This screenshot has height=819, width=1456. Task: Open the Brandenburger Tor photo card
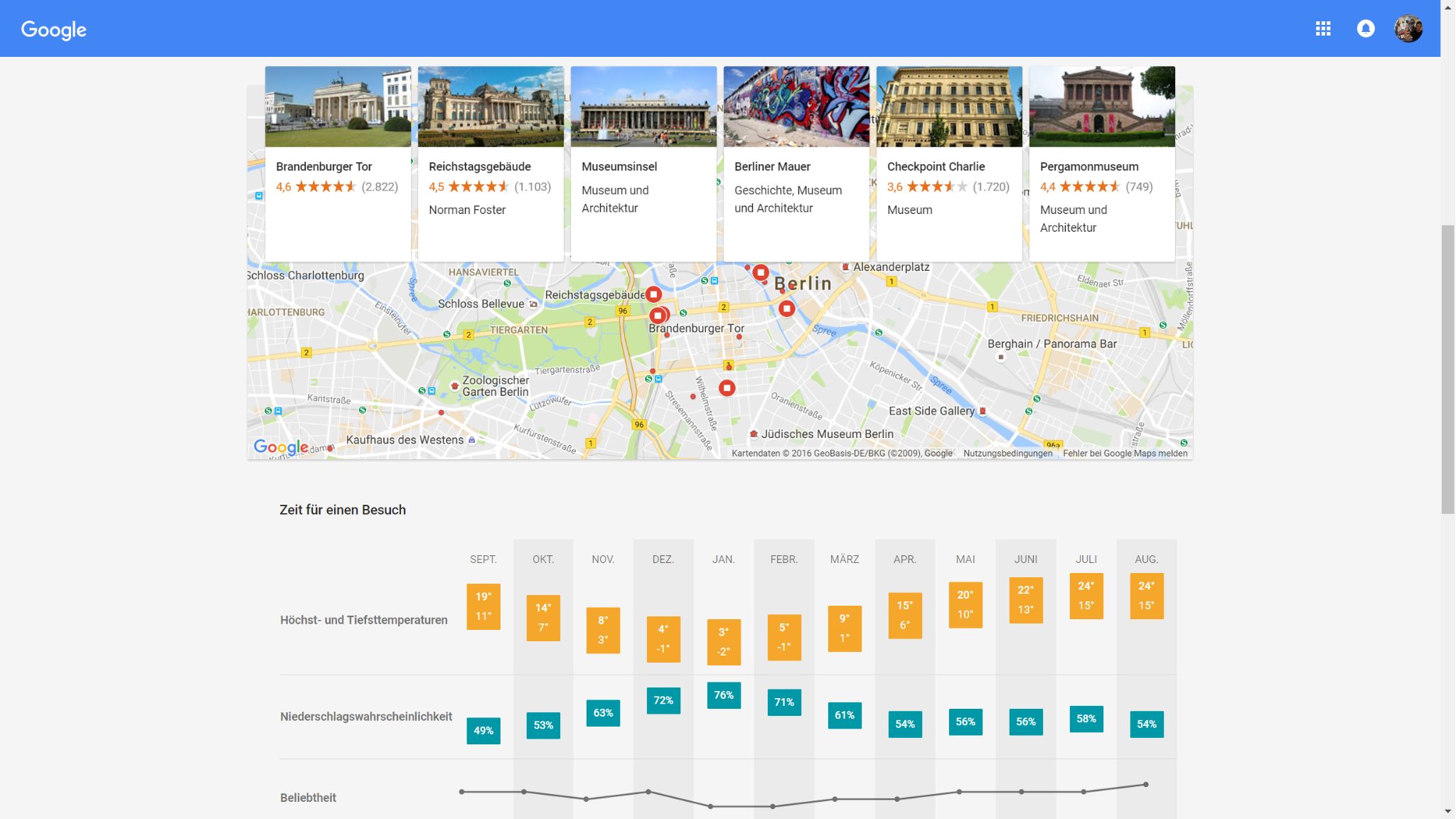[x=338, y=107]
